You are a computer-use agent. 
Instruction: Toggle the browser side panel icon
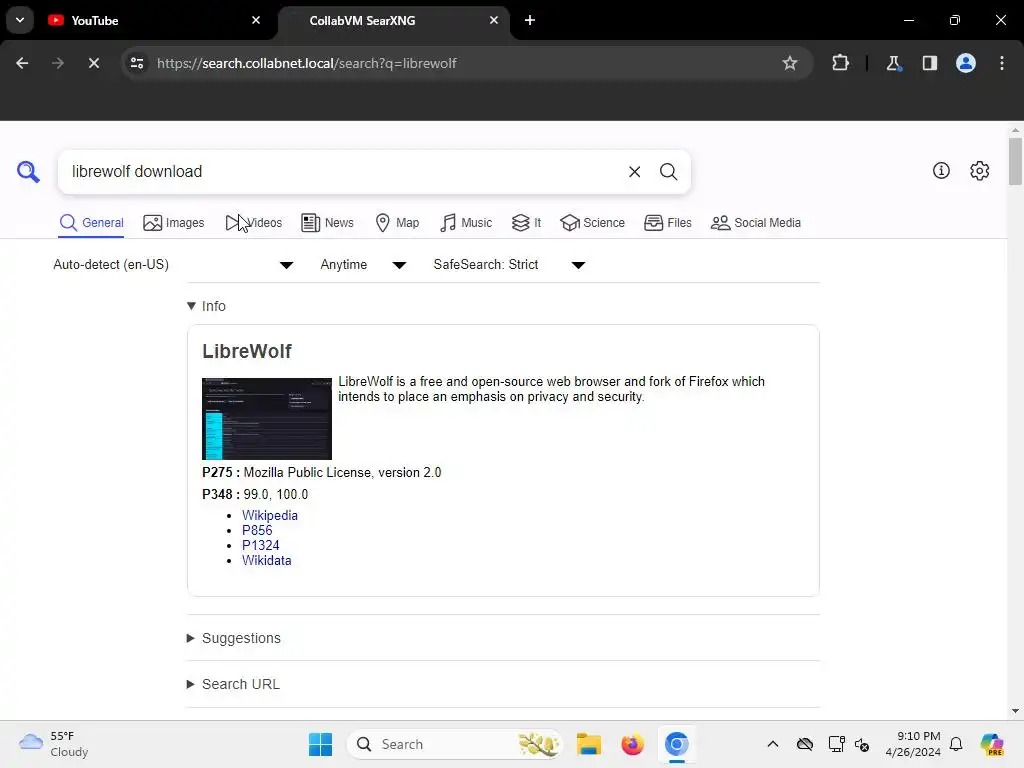[x=930, y=63]
